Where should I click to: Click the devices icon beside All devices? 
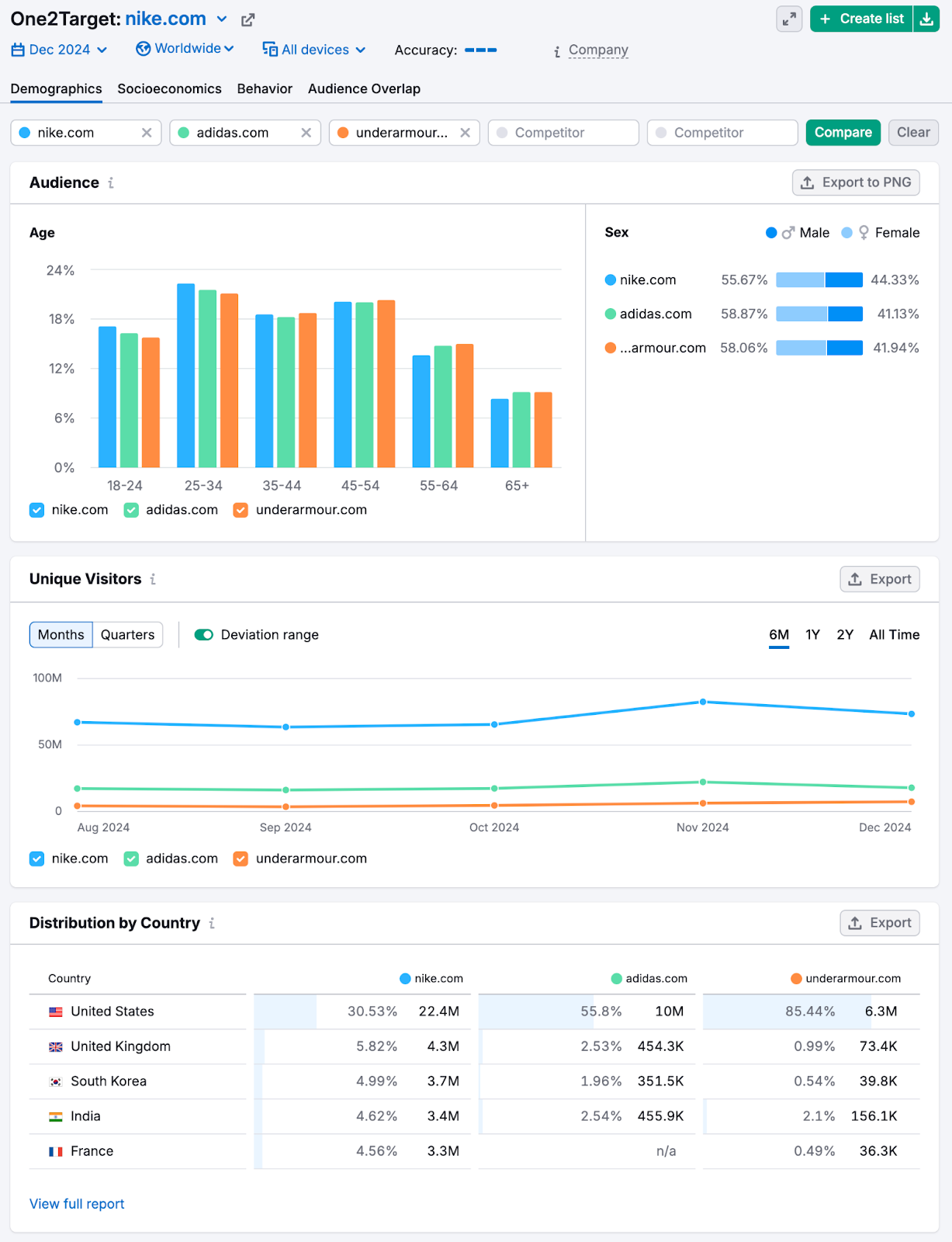tap(270, 50)
